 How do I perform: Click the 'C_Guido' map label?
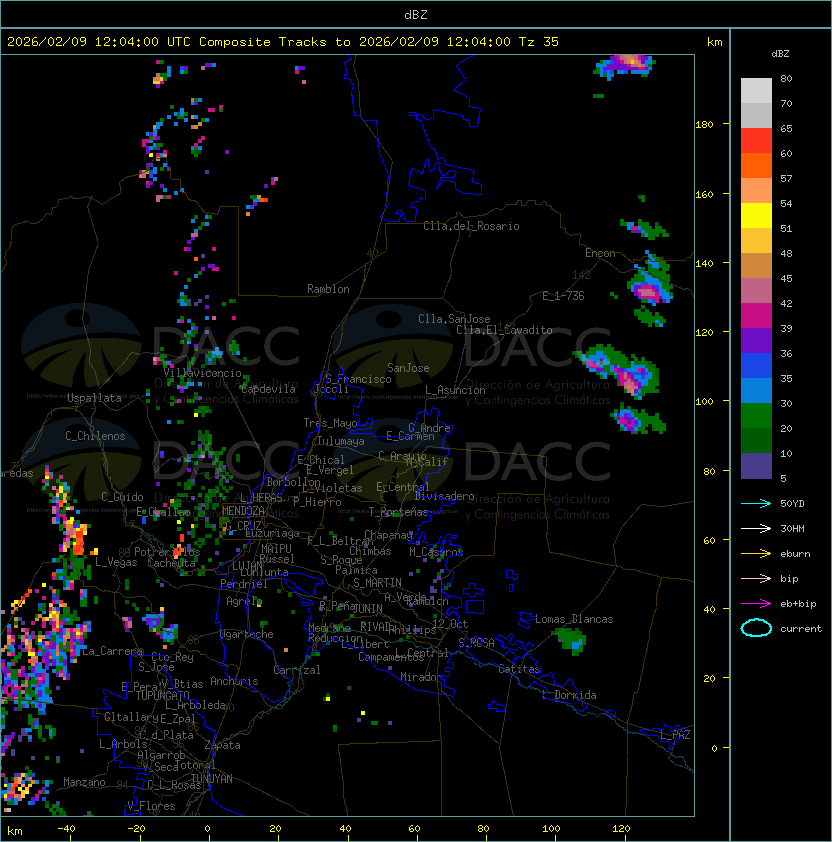pyautogui.click(x=122, y=497)
